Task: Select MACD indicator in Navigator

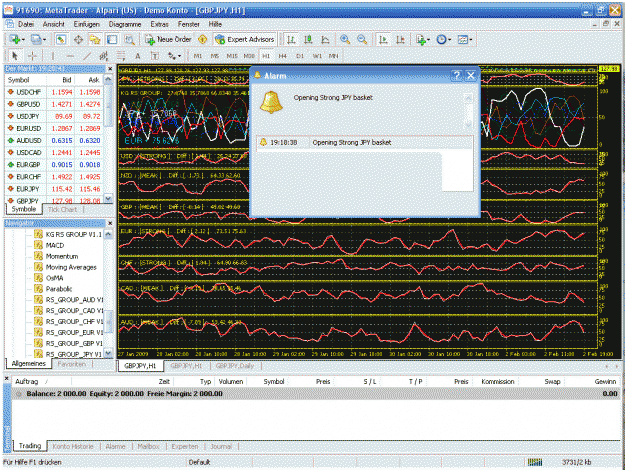Action: click(x=54, y=245)
